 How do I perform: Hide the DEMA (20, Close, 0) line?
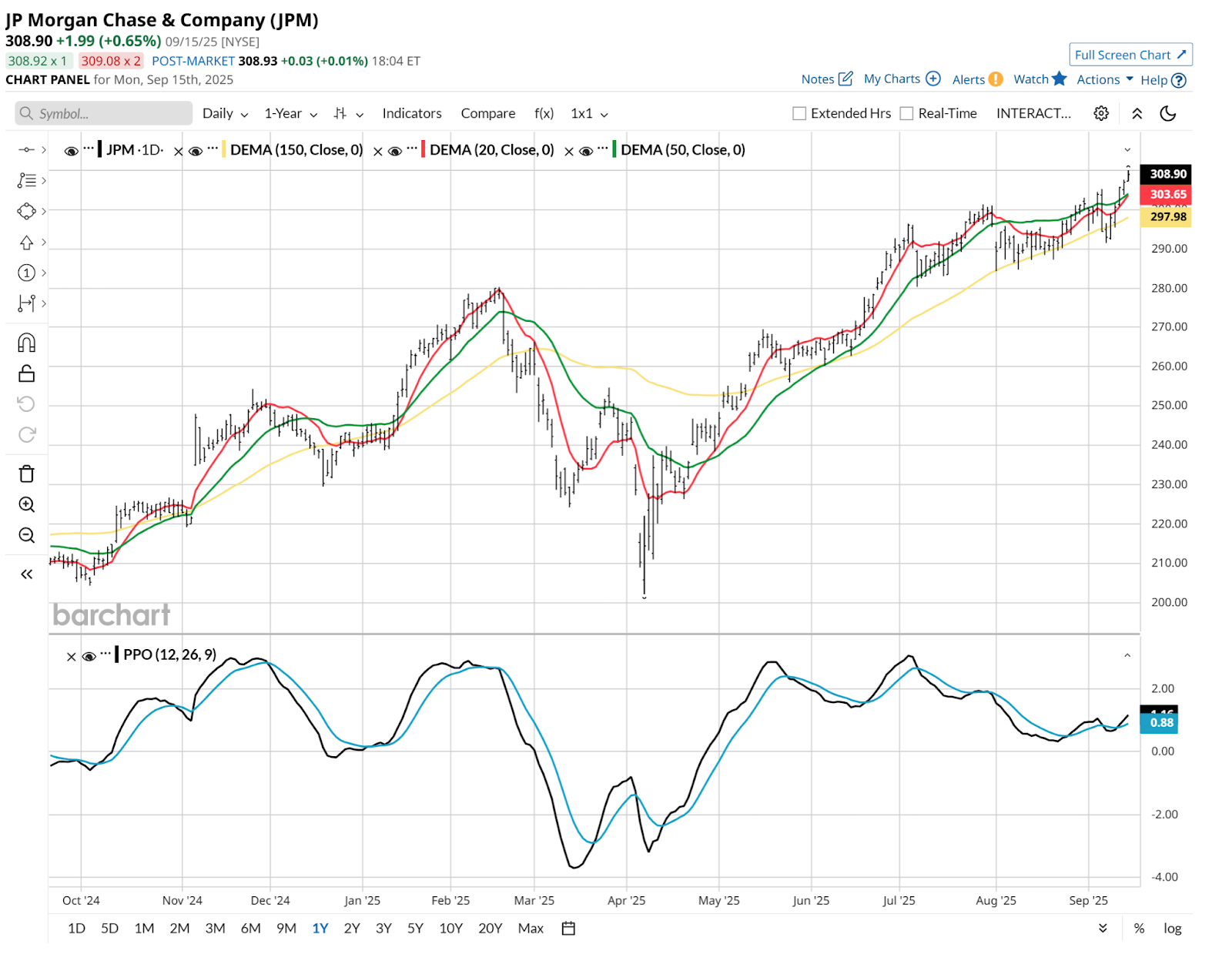[x=395, y=151]
